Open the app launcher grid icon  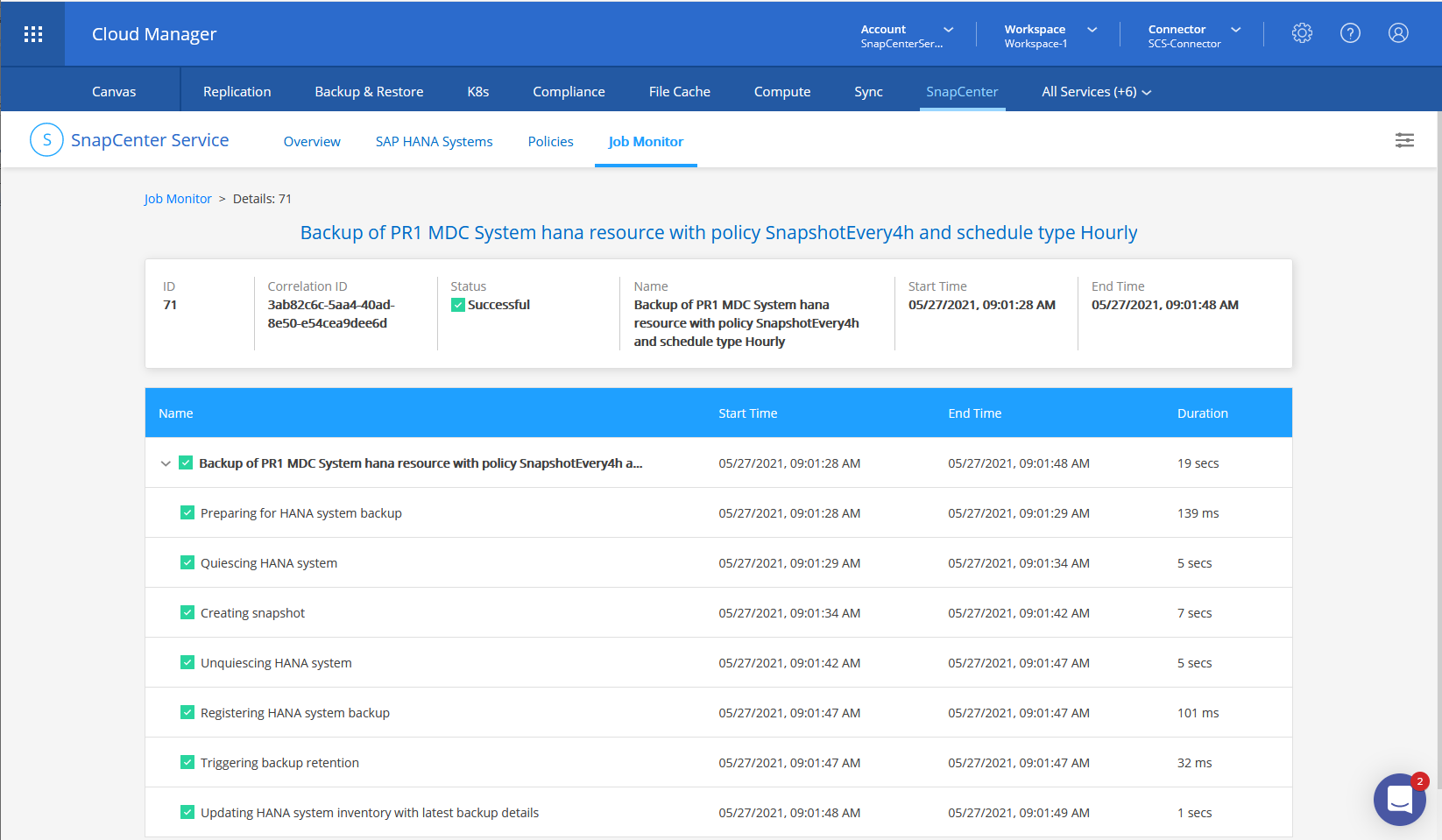[33, 34]
